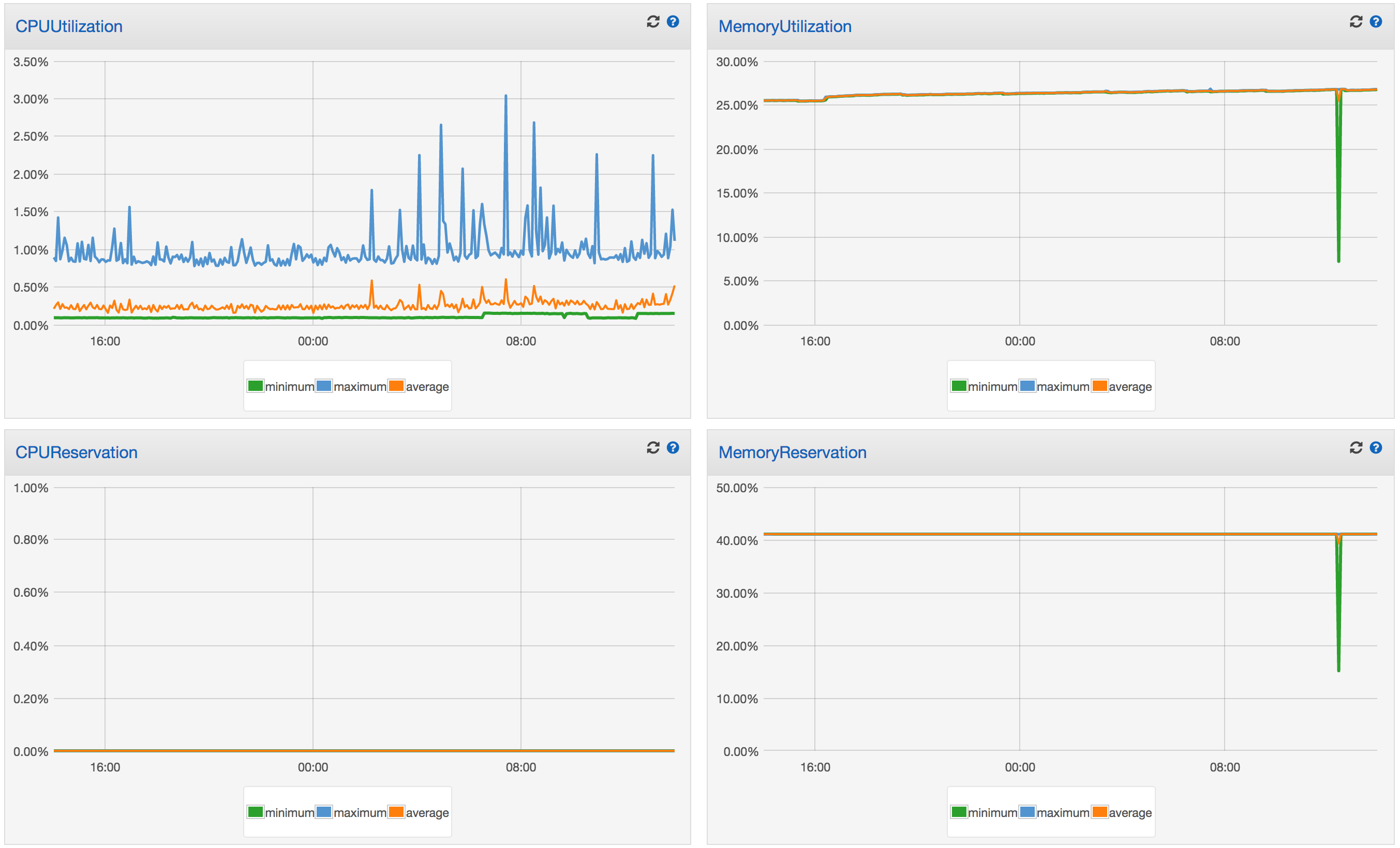The width and height of the screenshot is (1400, 848).
Task: Click orange average swatch in the MemoryUtilization legend
Action: 1099,386
